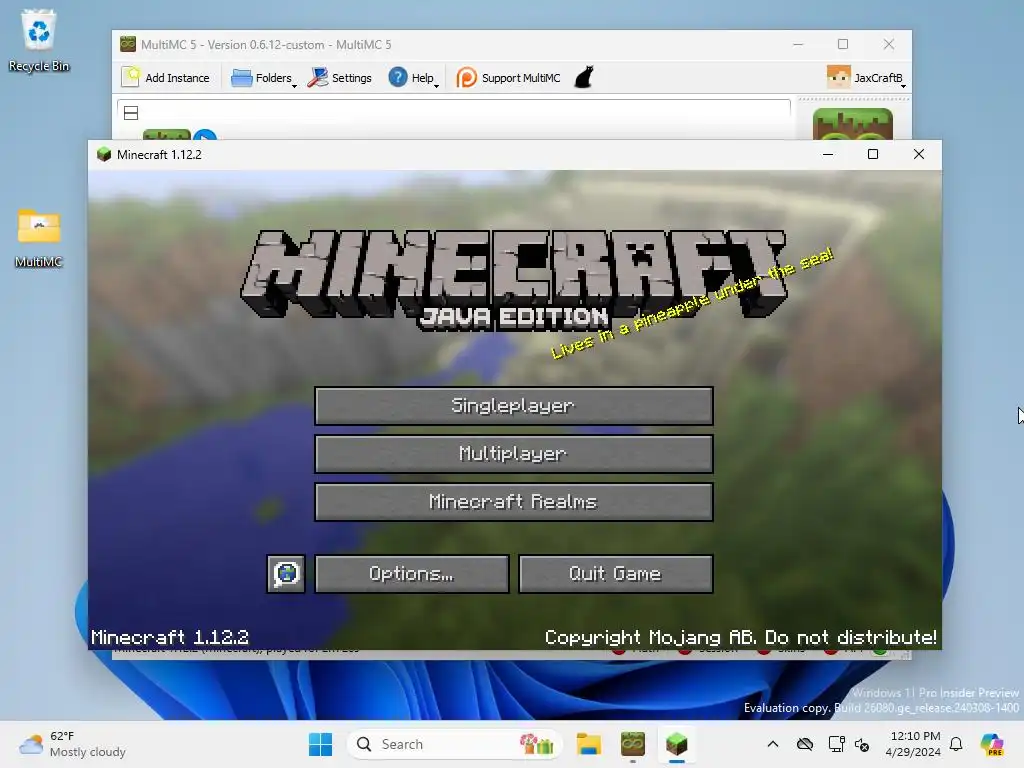The width and height of the screenshot is (1024, 768).
Task: Open Minecraft Options menu
Action: point(411,574)
